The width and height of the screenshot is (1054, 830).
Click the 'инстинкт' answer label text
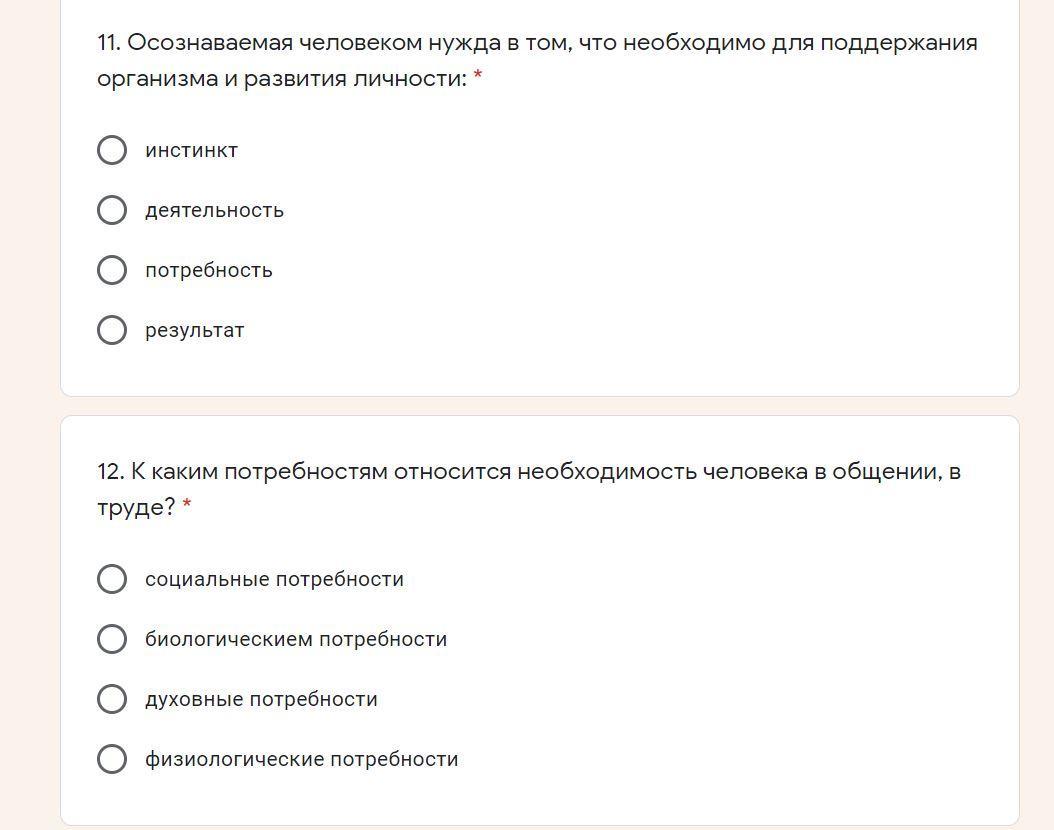[x=191, y=150]
